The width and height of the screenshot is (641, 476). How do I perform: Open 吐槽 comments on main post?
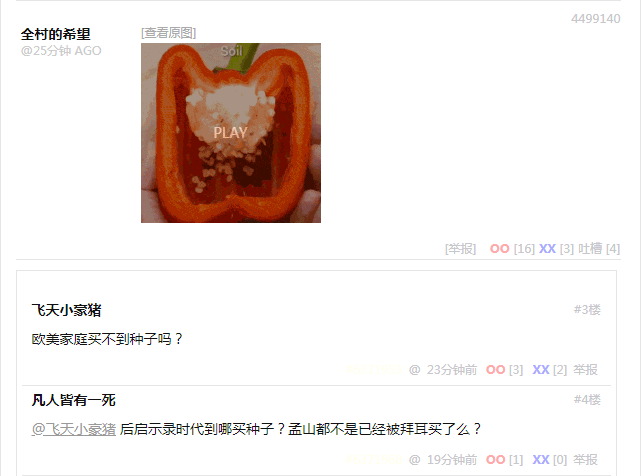(590, 249)
